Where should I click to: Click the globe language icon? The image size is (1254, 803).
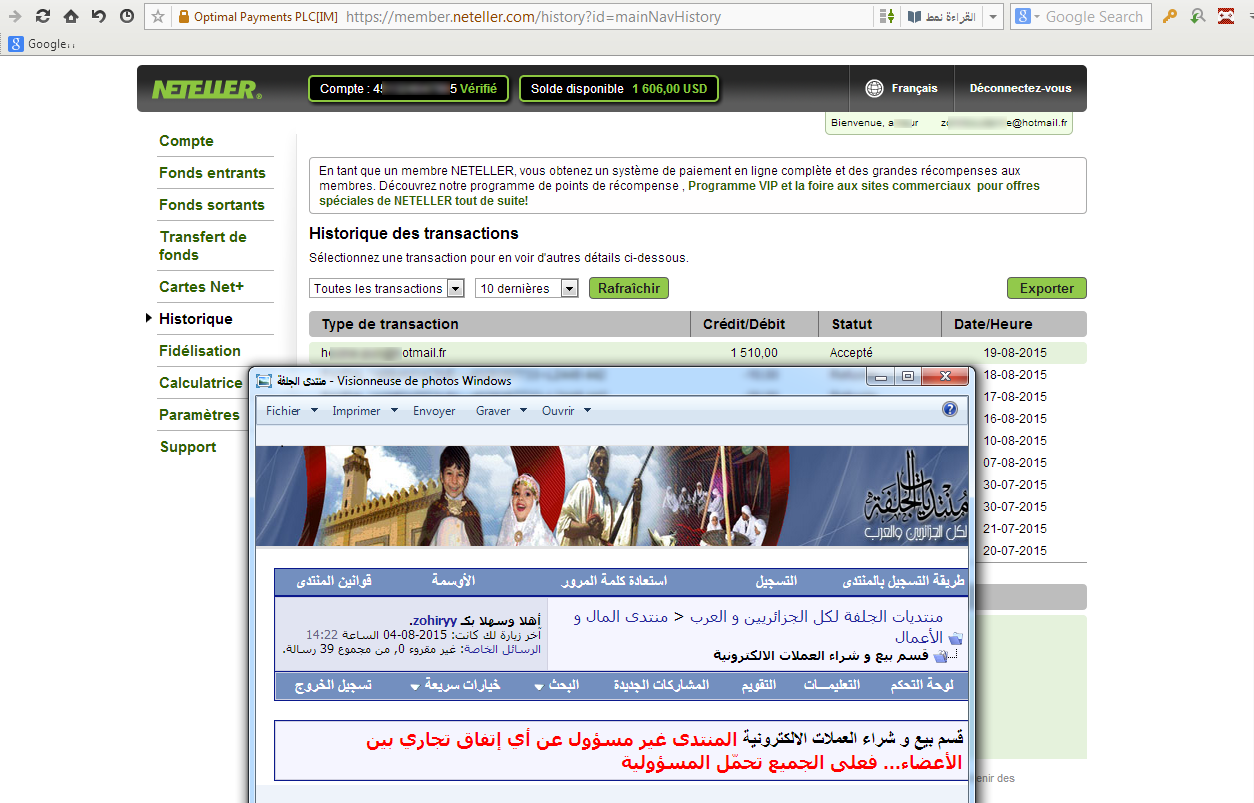coord(874,88)
